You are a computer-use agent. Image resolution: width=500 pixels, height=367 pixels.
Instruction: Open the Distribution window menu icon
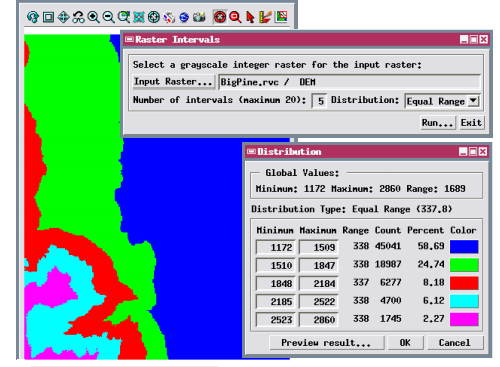click(251, 152)
